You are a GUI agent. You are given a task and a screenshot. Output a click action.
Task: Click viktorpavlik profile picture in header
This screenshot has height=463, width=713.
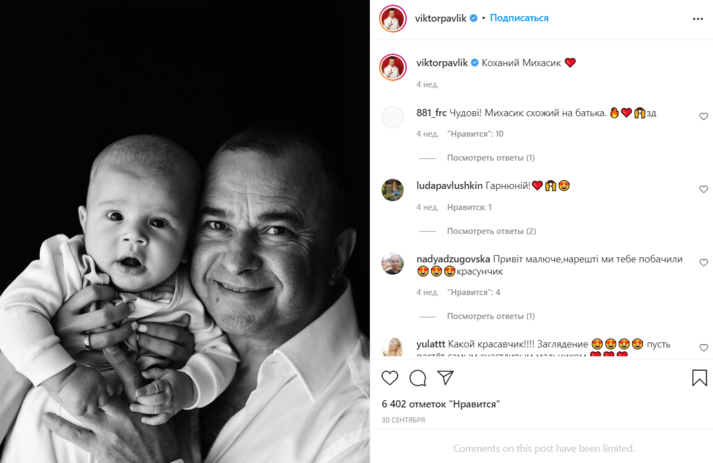[x=392, y=19]
